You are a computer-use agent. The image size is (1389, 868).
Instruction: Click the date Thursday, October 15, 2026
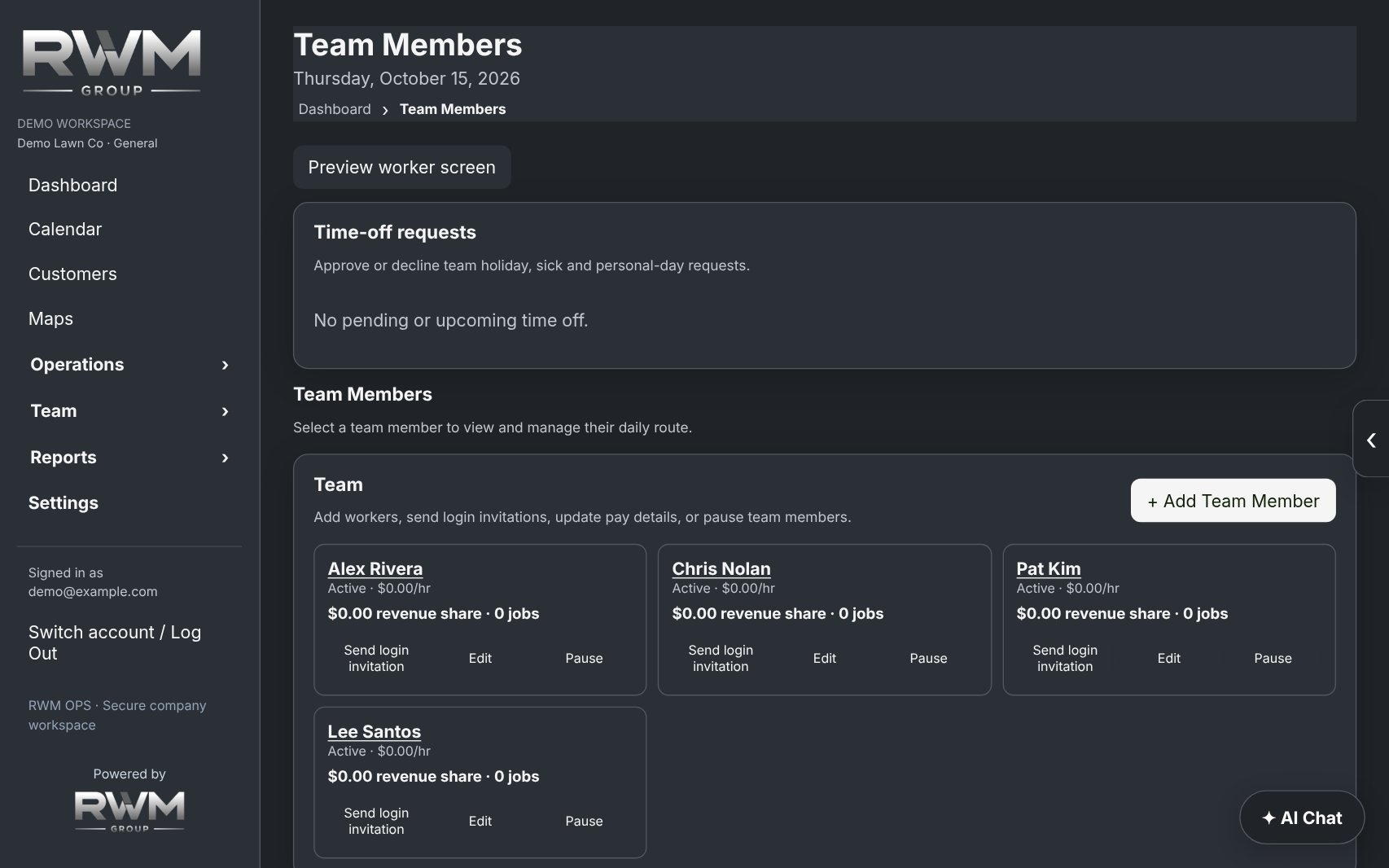pyautogui.click(x=406, y=78)
